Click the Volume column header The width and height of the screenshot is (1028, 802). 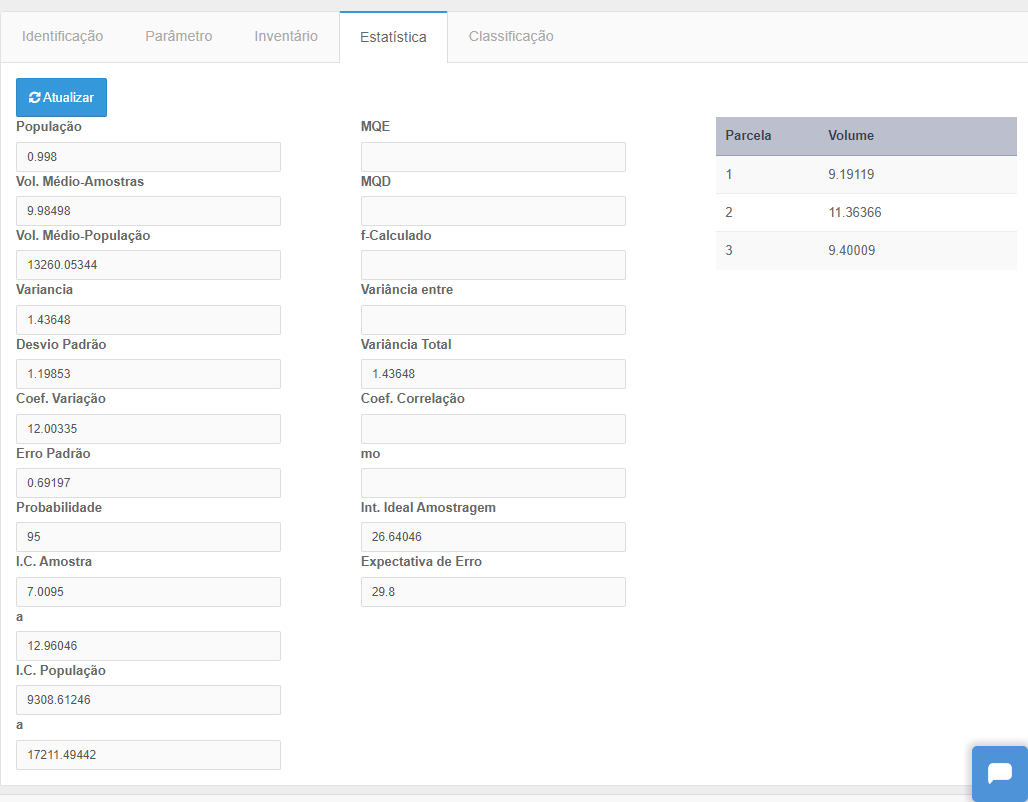pyautogui.click(x=851, y=136)
